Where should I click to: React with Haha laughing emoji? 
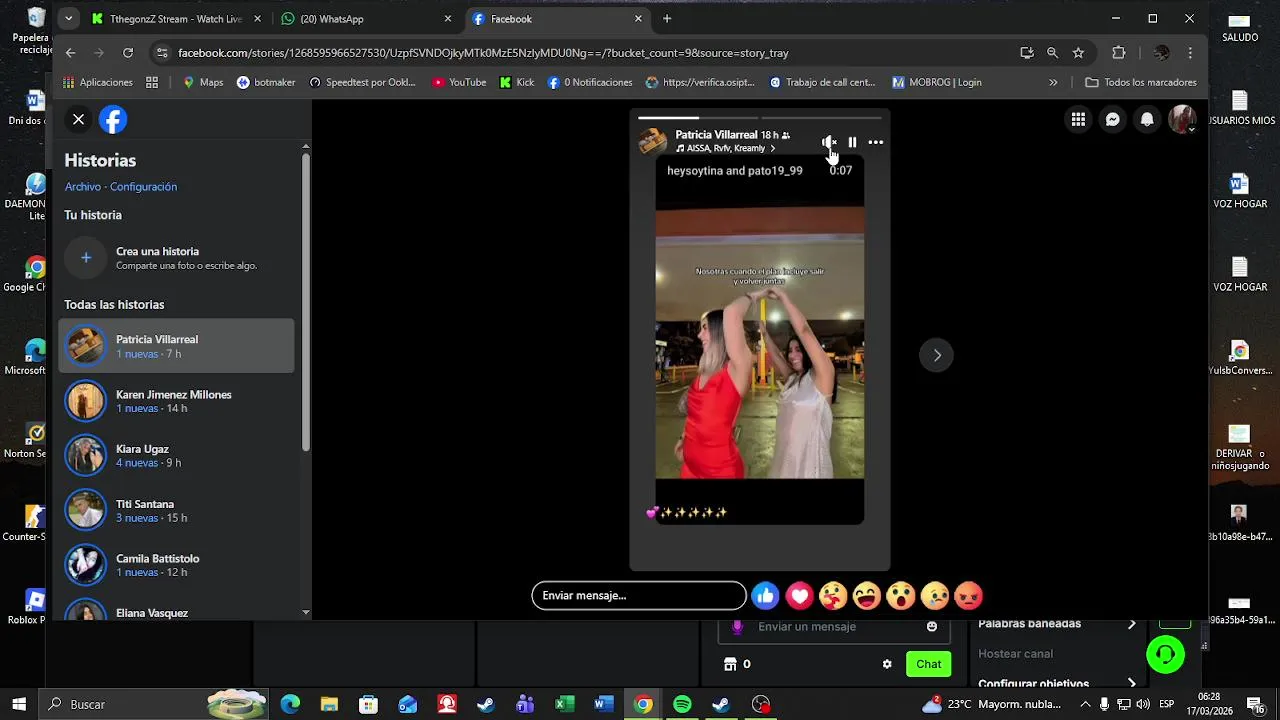867,596
